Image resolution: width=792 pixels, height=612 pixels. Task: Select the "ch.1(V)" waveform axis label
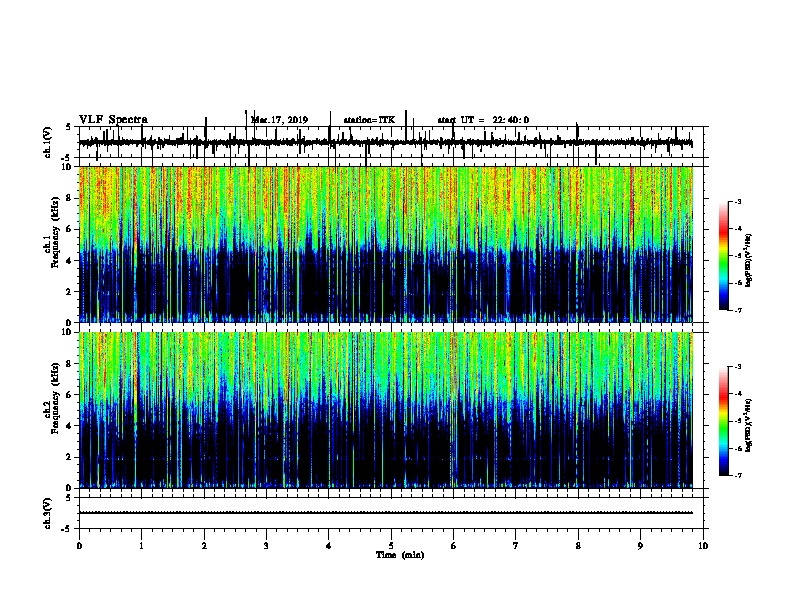click(48, 142)
